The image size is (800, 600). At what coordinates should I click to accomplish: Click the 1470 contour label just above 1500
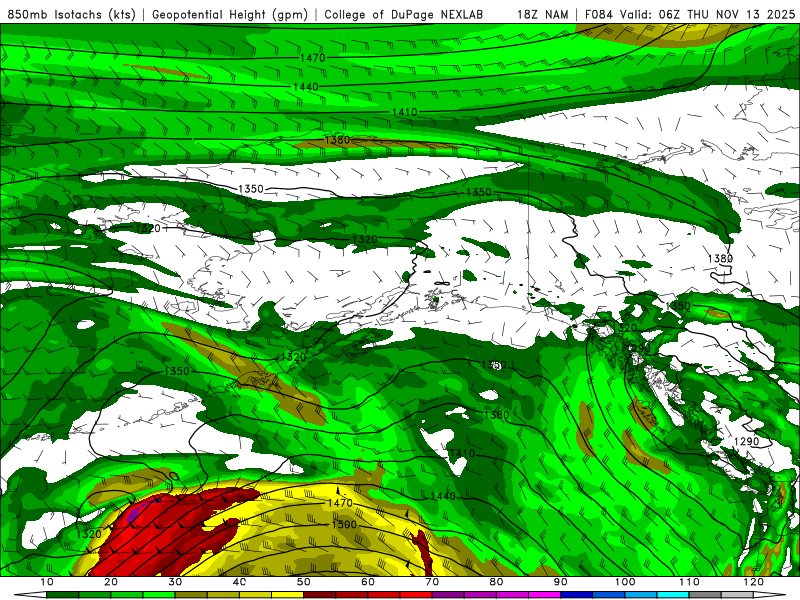340,503
